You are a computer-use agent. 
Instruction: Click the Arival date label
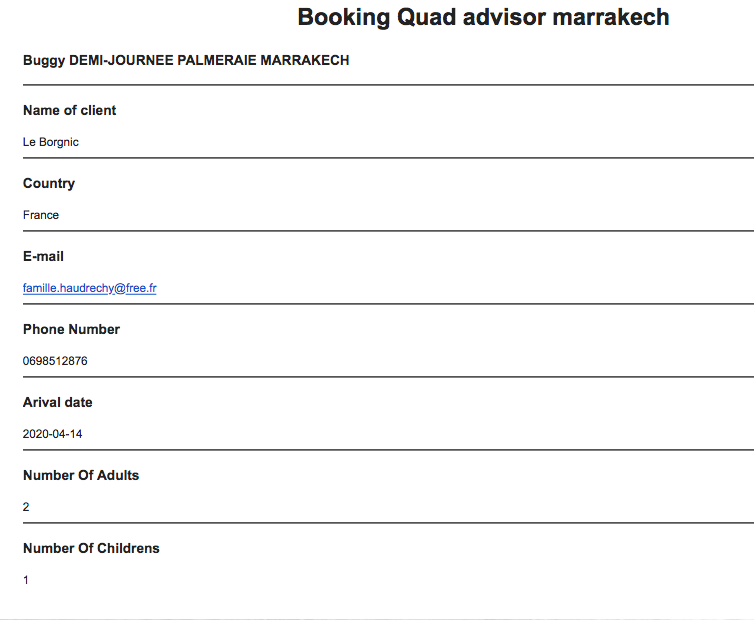58,402
